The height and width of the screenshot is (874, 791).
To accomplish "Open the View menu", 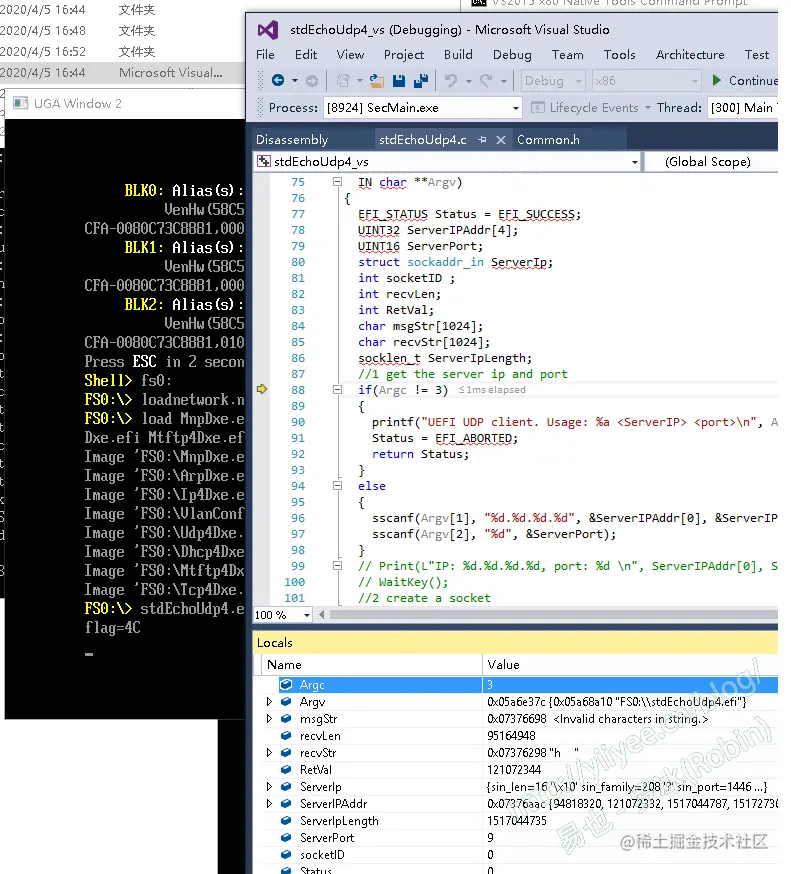I will click(350, 55).
